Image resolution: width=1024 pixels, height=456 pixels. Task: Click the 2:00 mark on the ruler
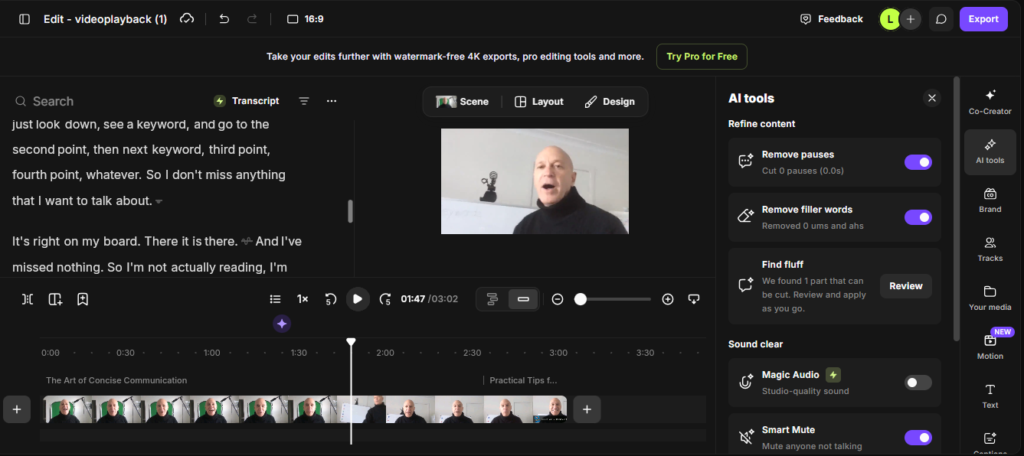point(385,353)
